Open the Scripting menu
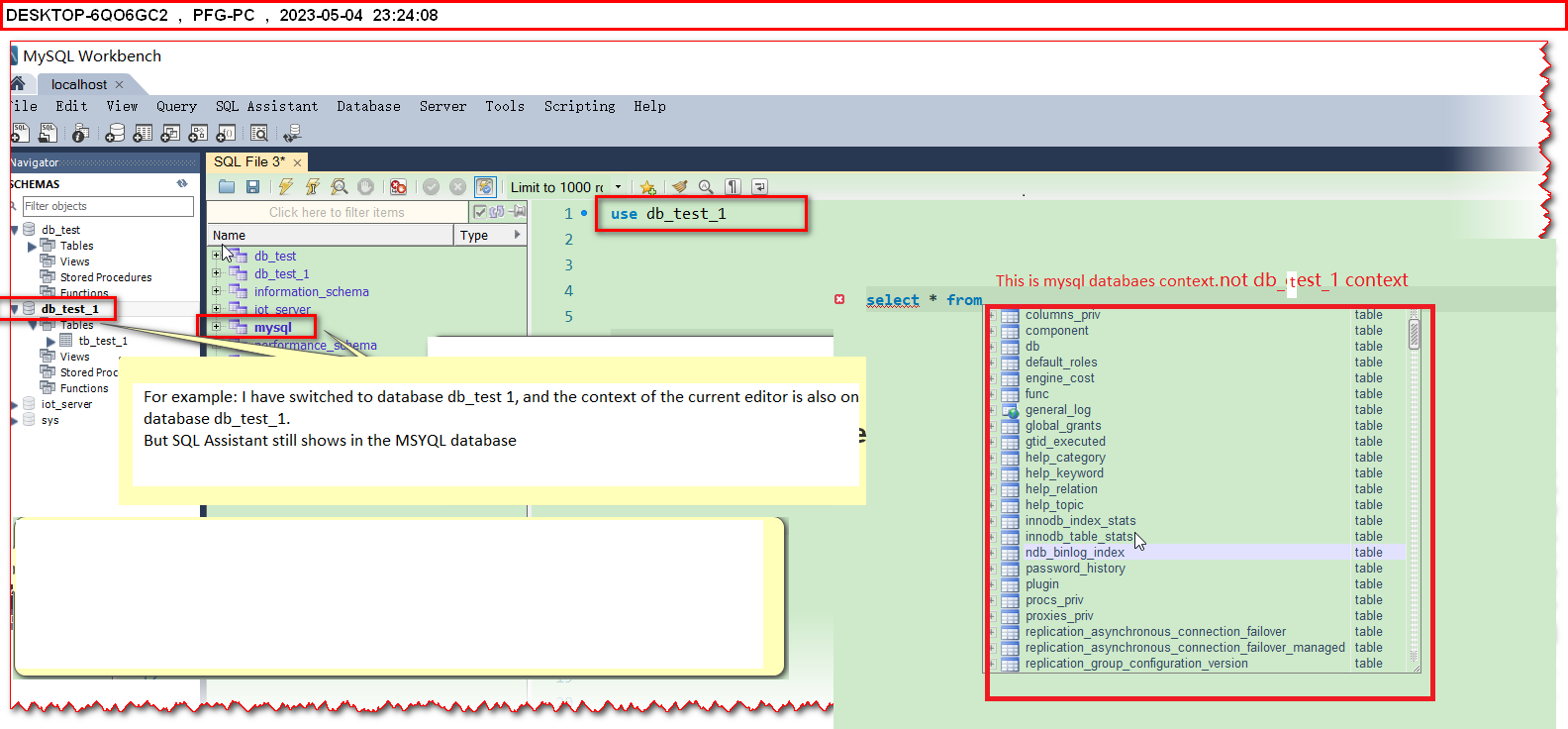1568x729 pixels. [579, 106]
